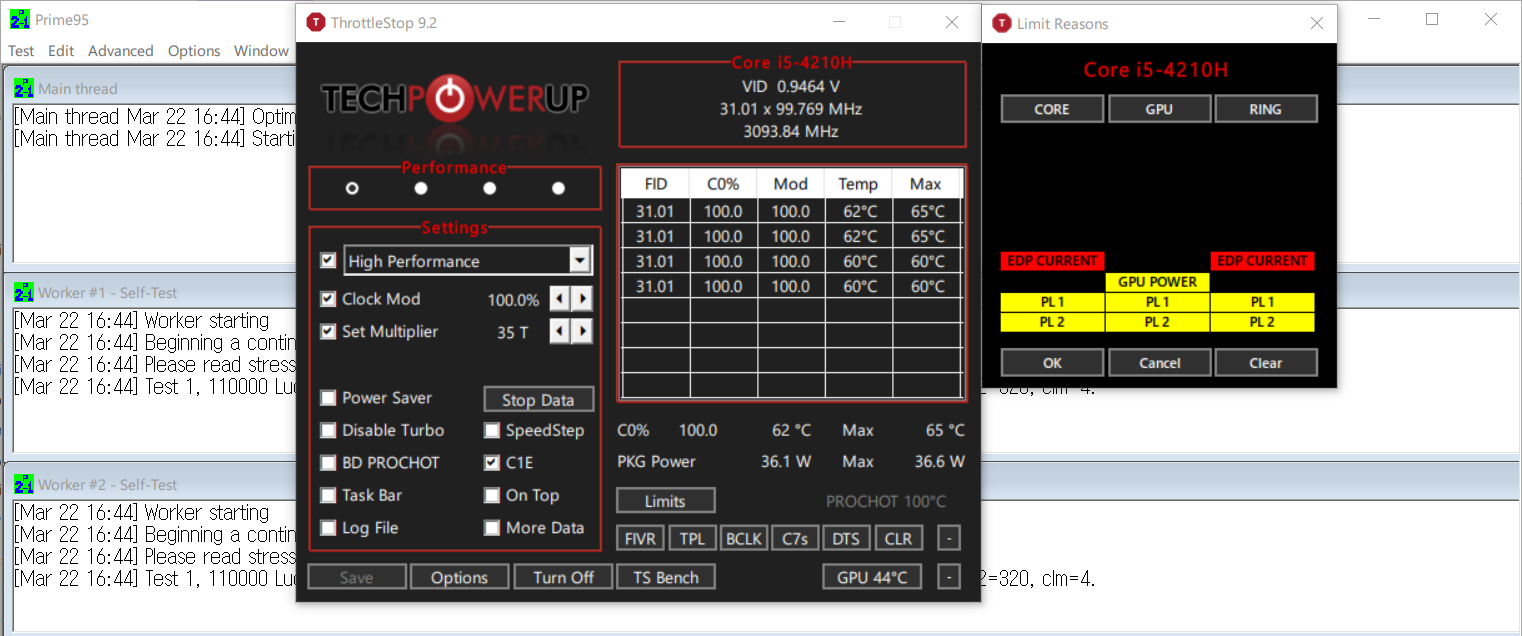1522x636 pixels.
Task: Click the CLR button to clear max values
Action: [x=898, y=538]
